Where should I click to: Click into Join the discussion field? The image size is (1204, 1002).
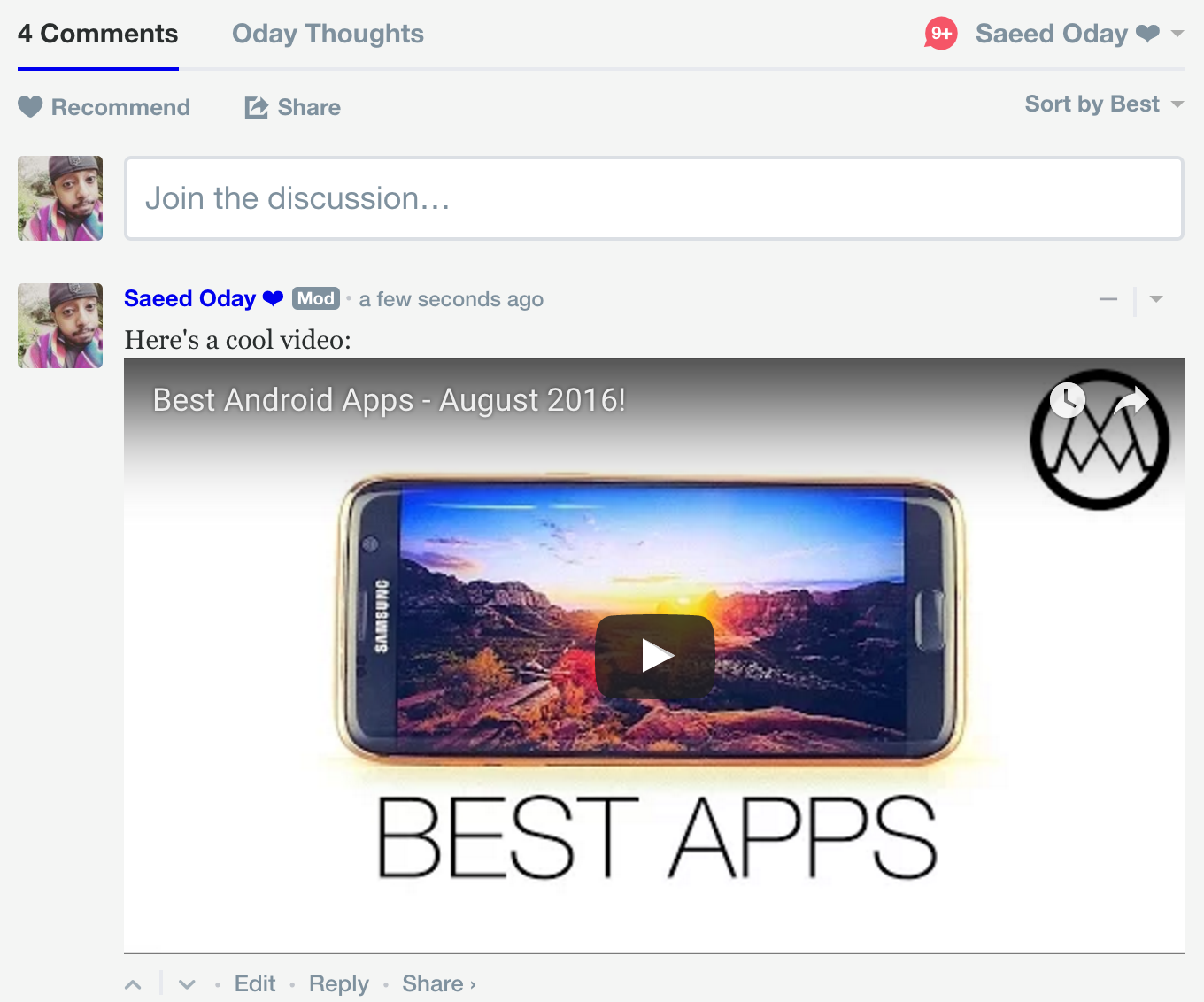(654, 198)
